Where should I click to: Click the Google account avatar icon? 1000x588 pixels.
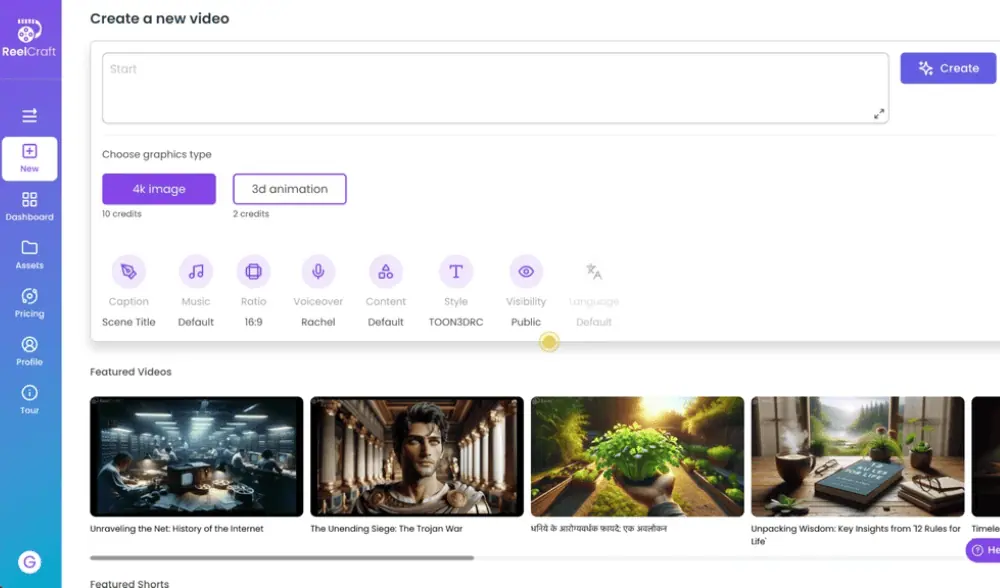click(29, 563)
